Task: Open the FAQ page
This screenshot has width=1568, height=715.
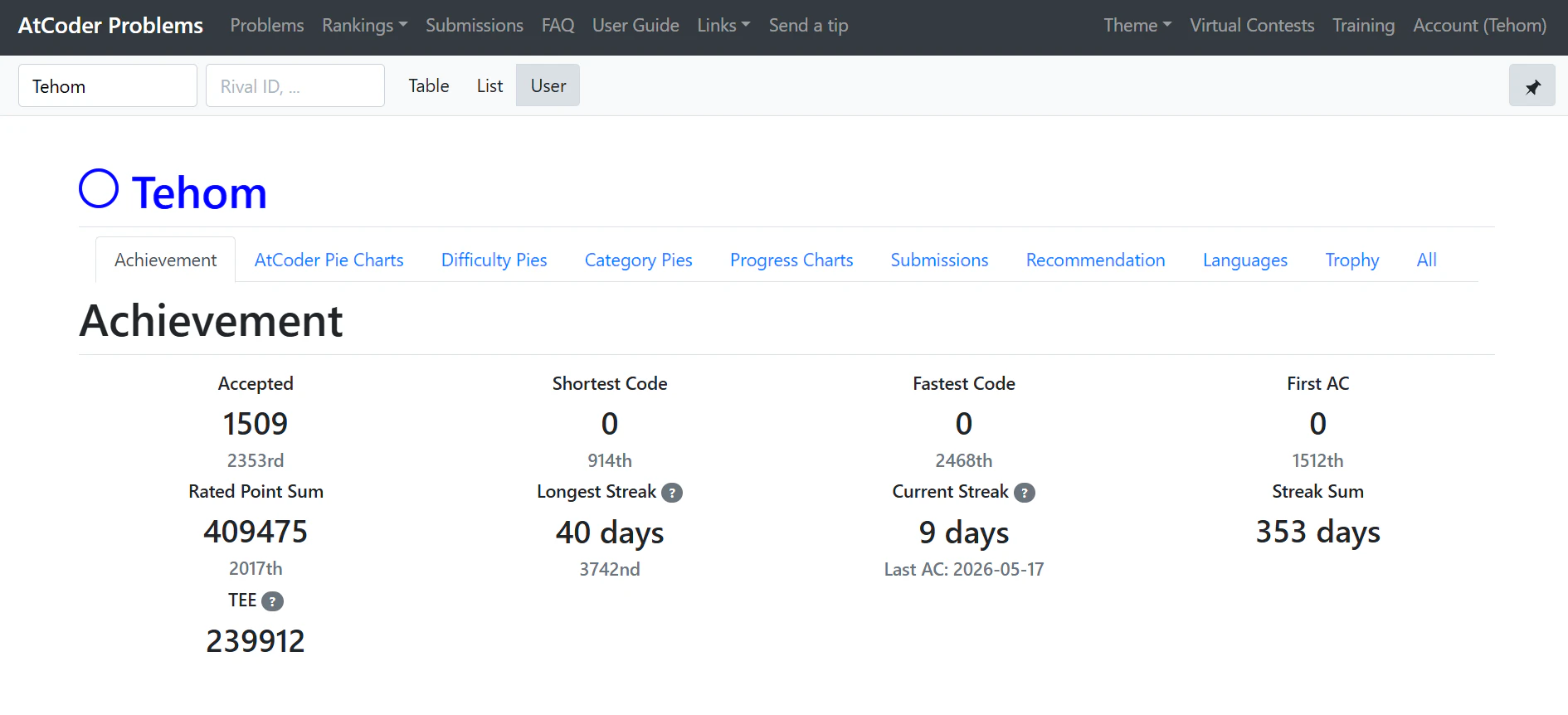Action: [x=558, y=26]
